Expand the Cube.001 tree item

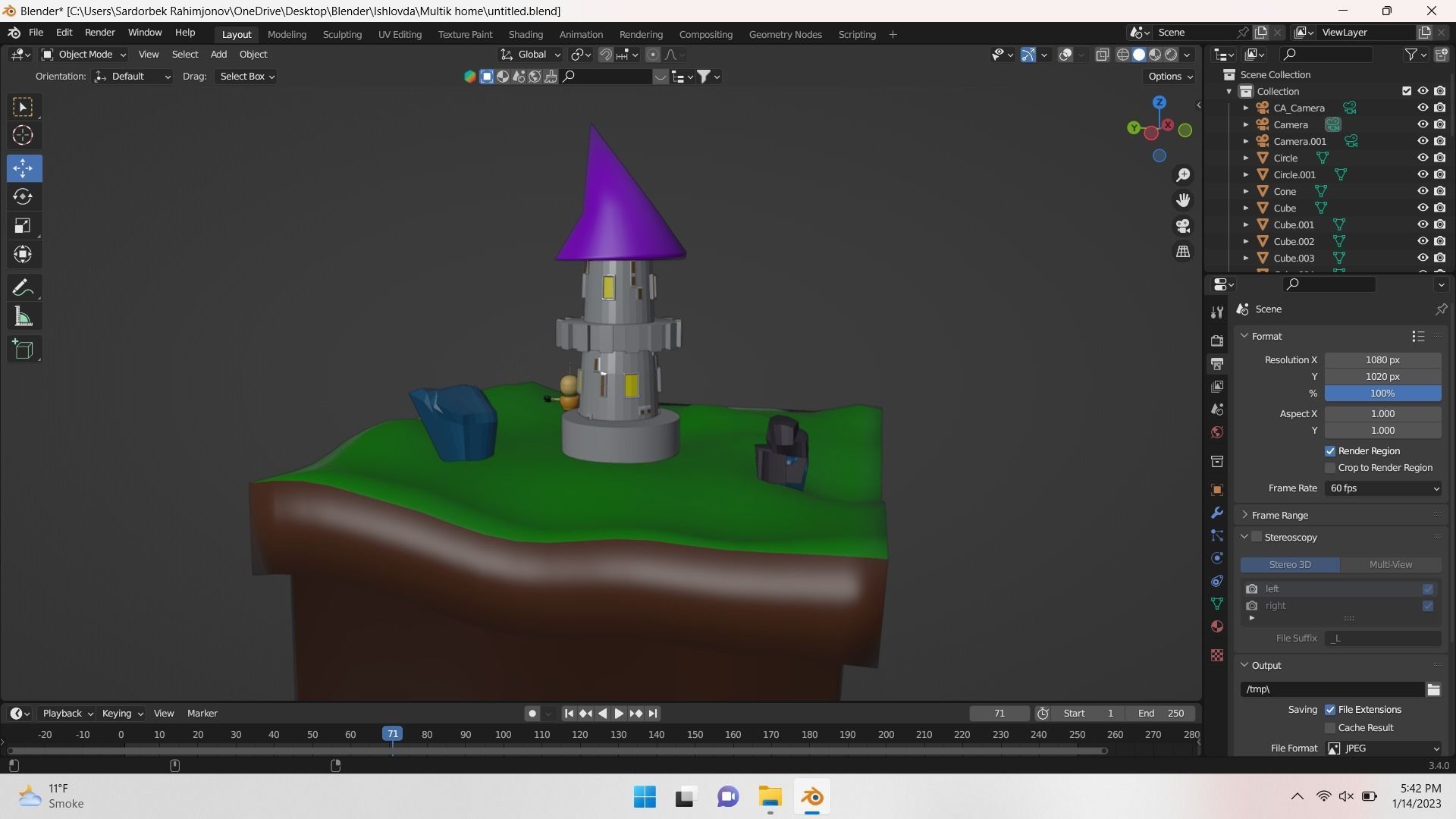coord(1245,225)
